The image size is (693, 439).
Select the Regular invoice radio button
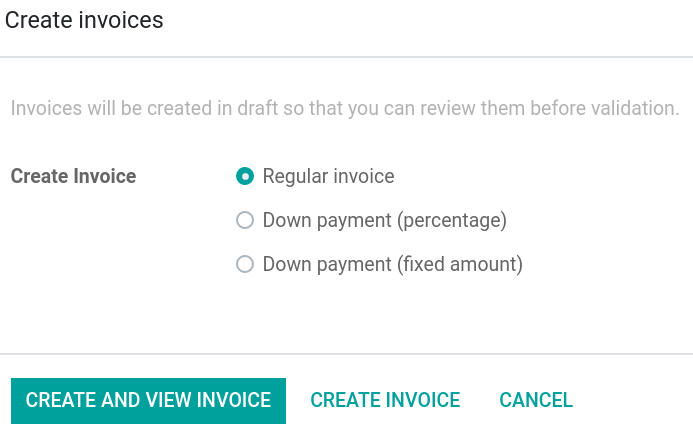(x=244, y=177)
